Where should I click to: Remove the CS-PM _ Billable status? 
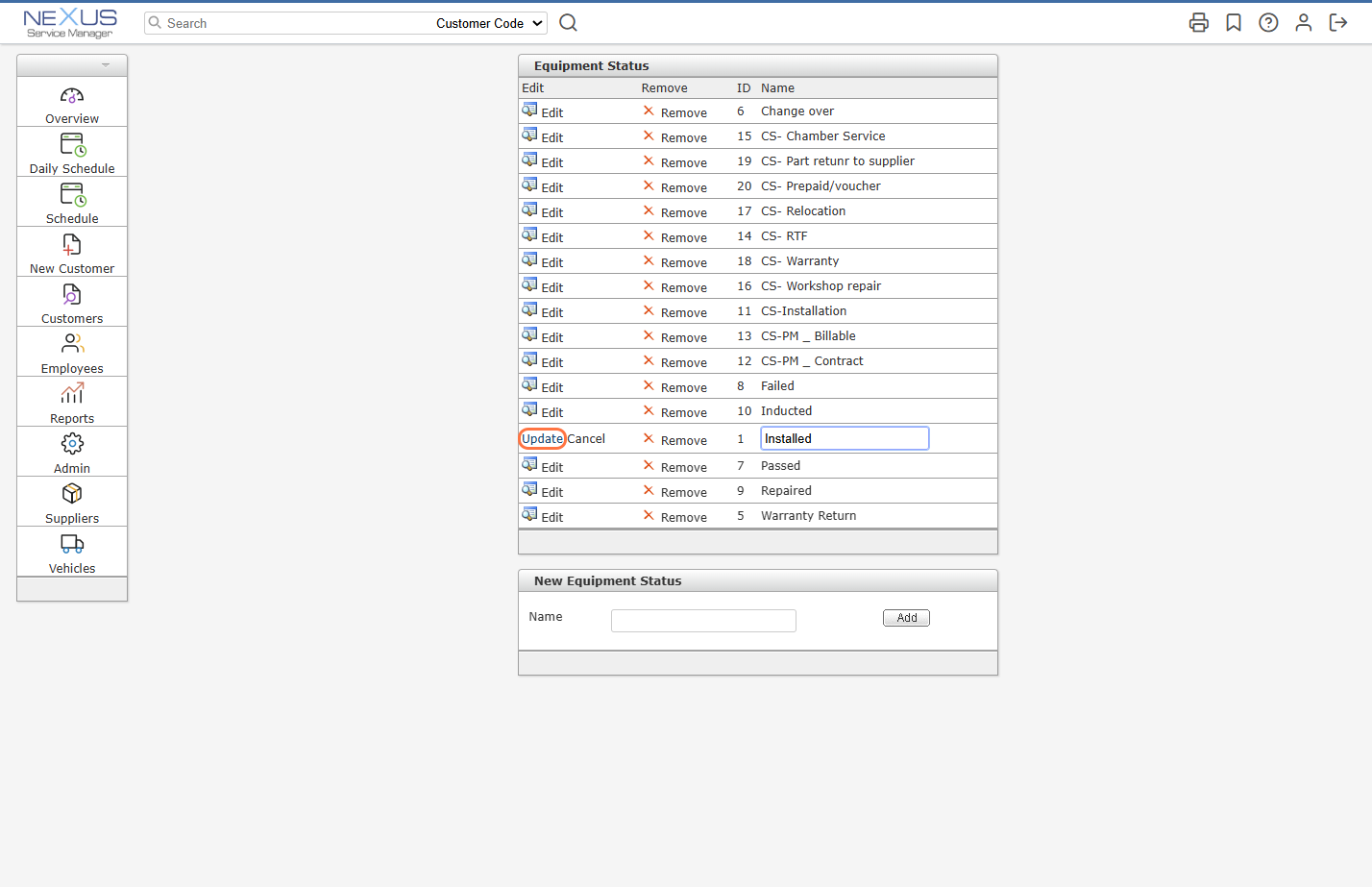point(674,337)
